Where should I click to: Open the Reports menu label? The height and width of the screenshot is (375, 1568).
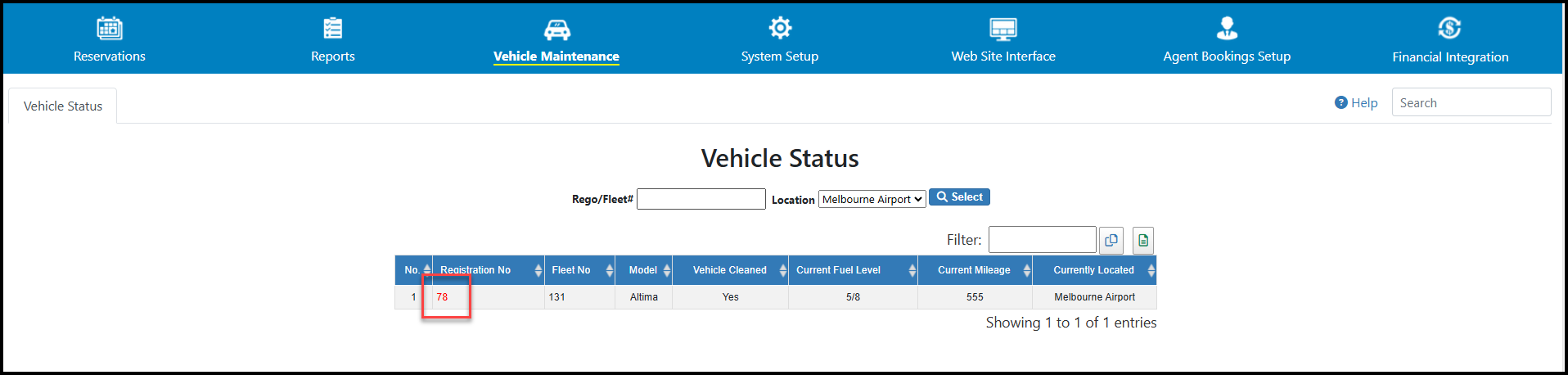click(x=333, y=56)
